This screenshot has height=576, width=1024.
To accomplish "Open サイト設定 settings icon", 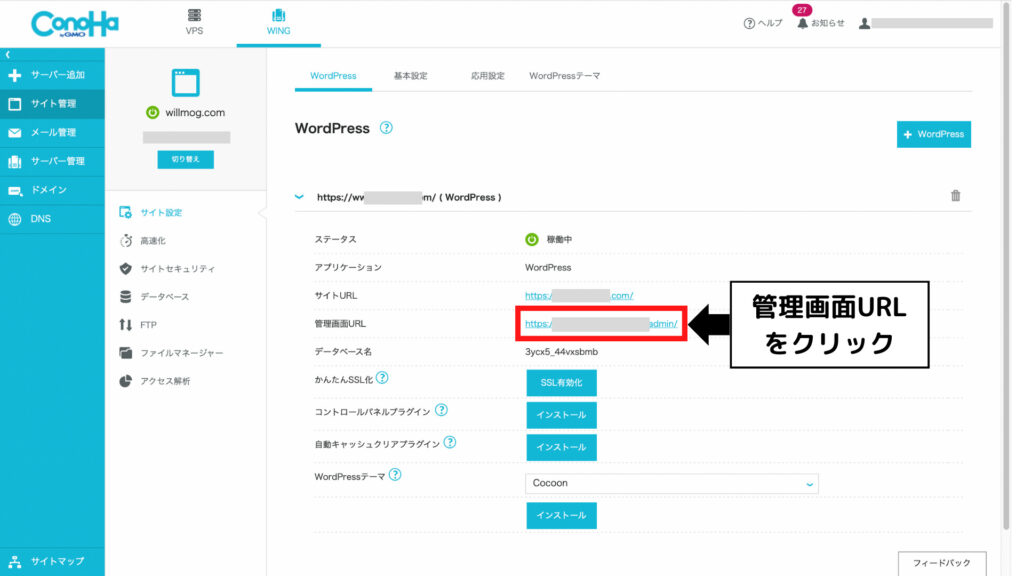I will click(125, 212).
